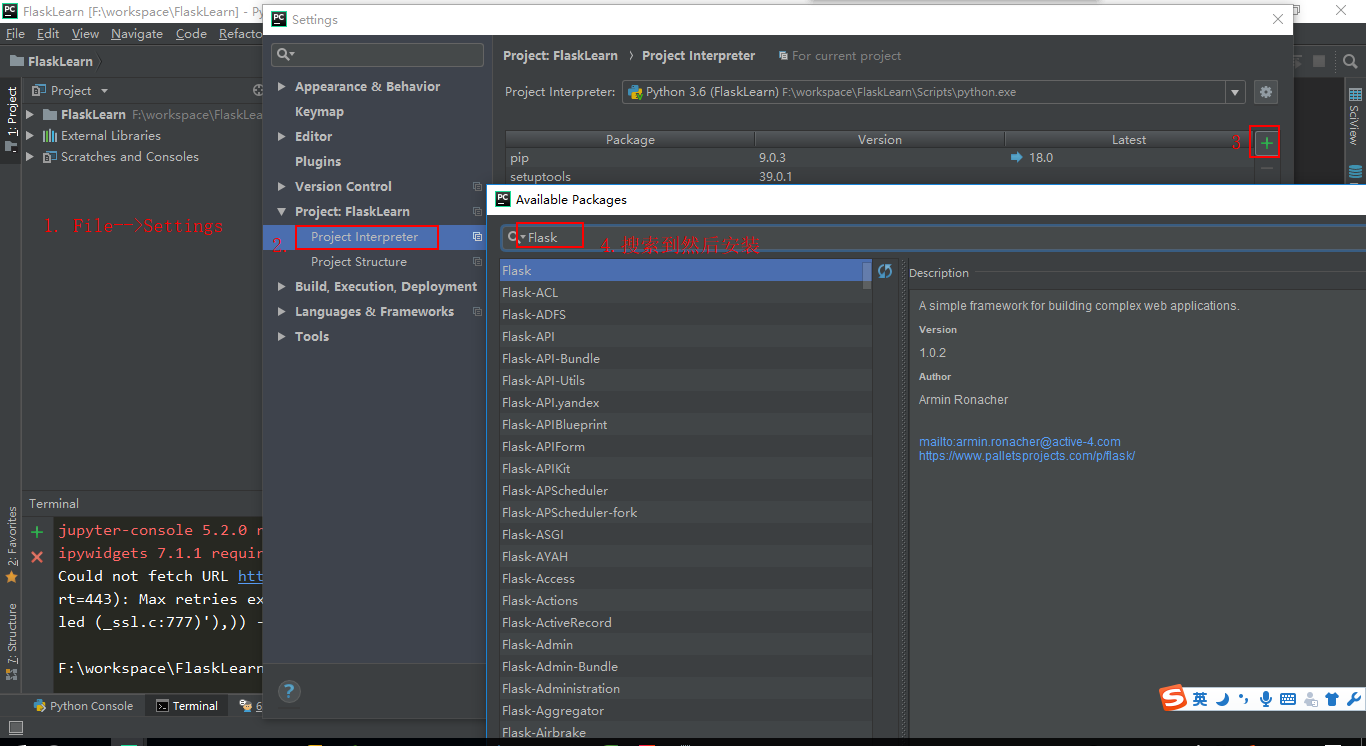Toggle the Sogou moon half-width icon
This screenshot has width=1366, height=746.
[x=1222, y=699]
